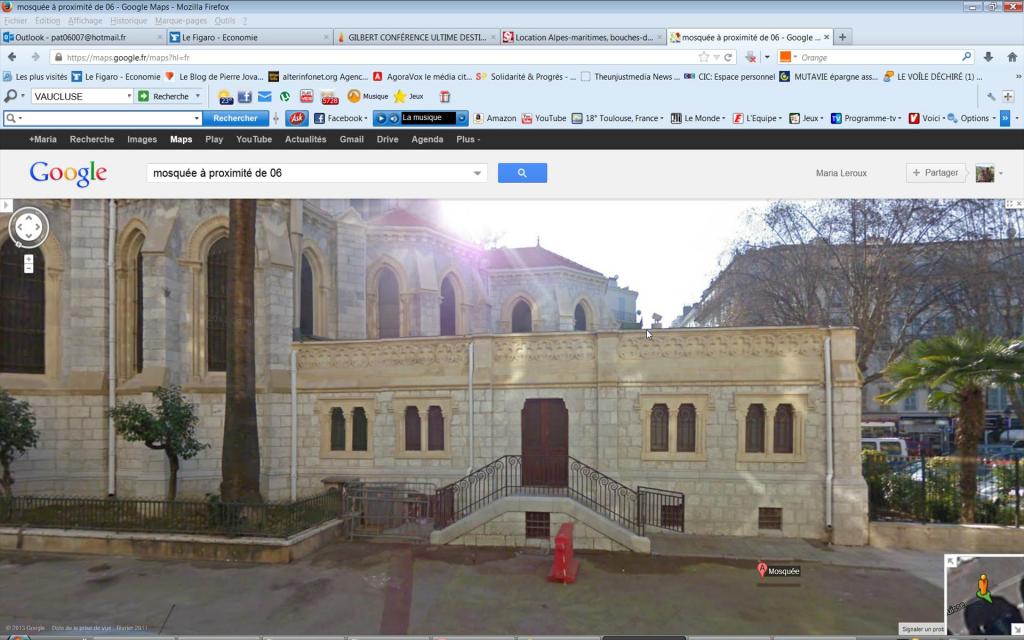Open the Marque-pages menu
Screen dimensions: 1024x640
181,21
